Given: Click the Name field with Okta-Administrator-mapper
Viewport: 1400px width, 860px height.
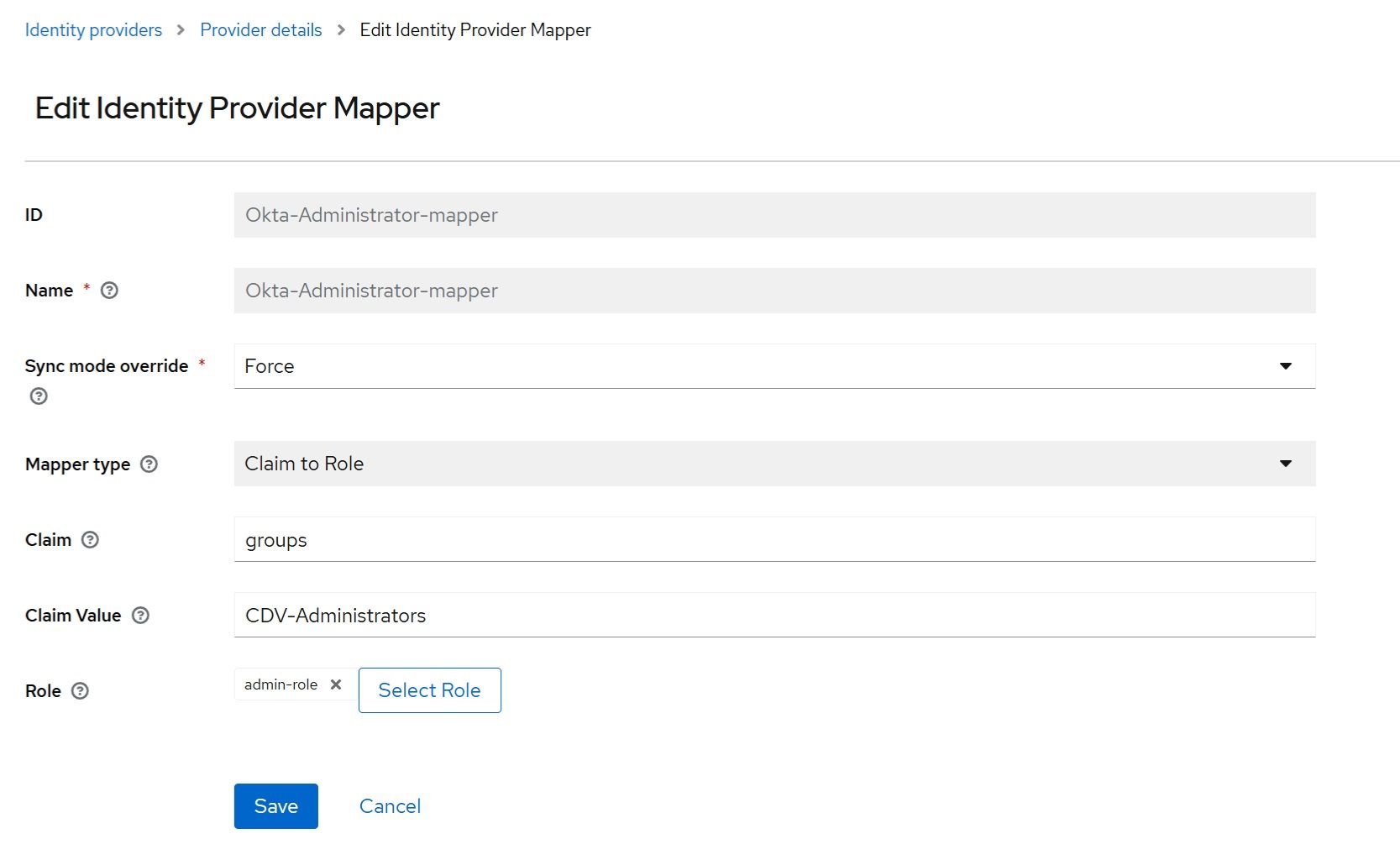Looking at the screenshot, I should pos(773,291).
